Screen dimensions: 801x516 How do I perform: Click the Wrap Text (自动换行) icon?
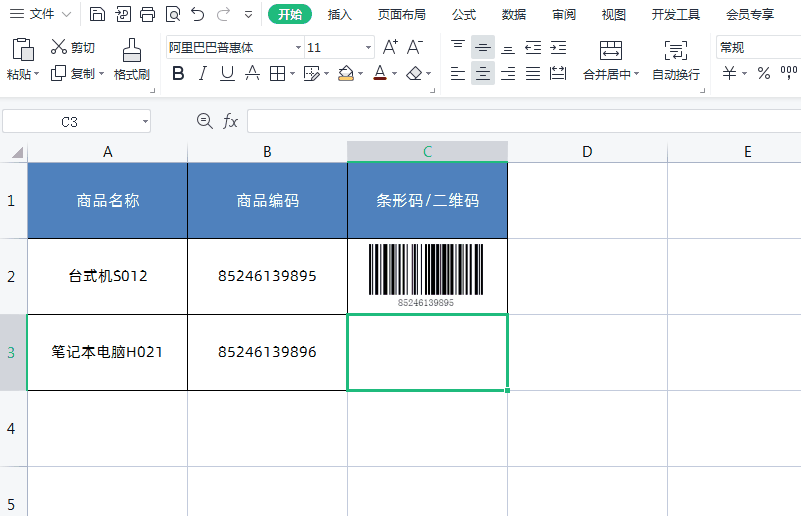tap(675, 51)
